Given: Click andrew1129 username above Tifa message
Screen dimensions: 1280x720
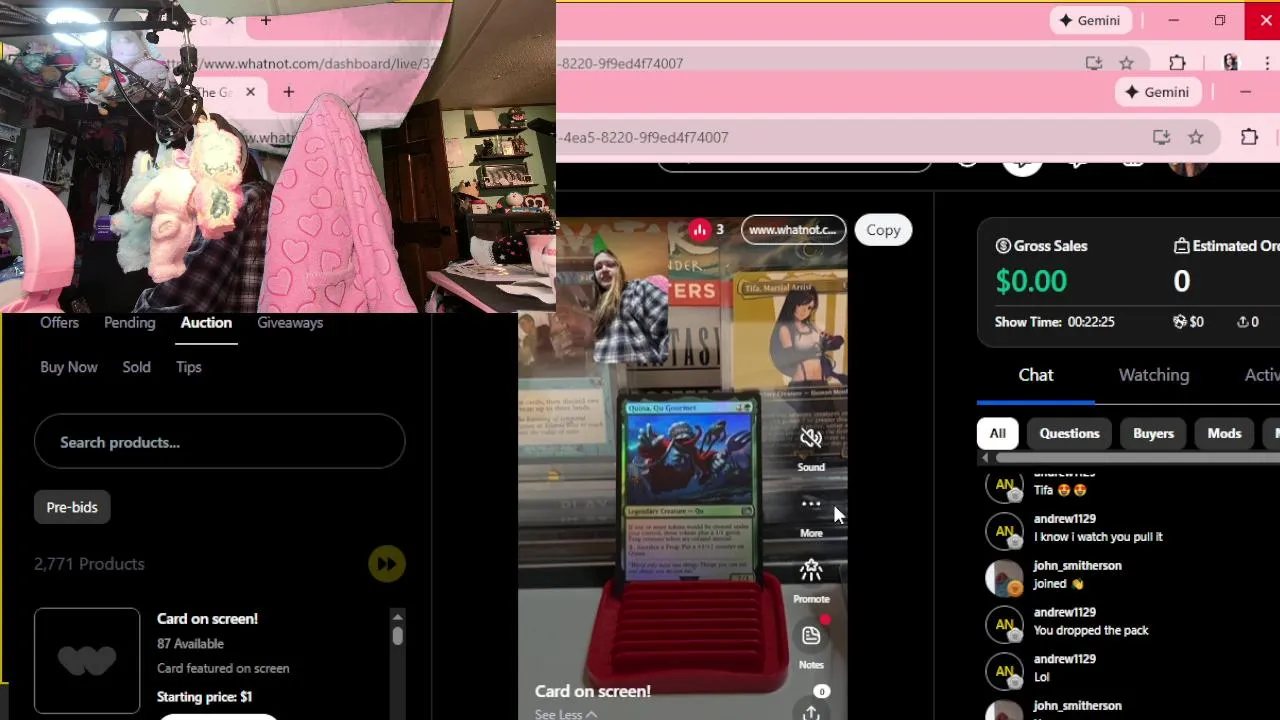Looking at the screenshot, I should coord(1064,473).
